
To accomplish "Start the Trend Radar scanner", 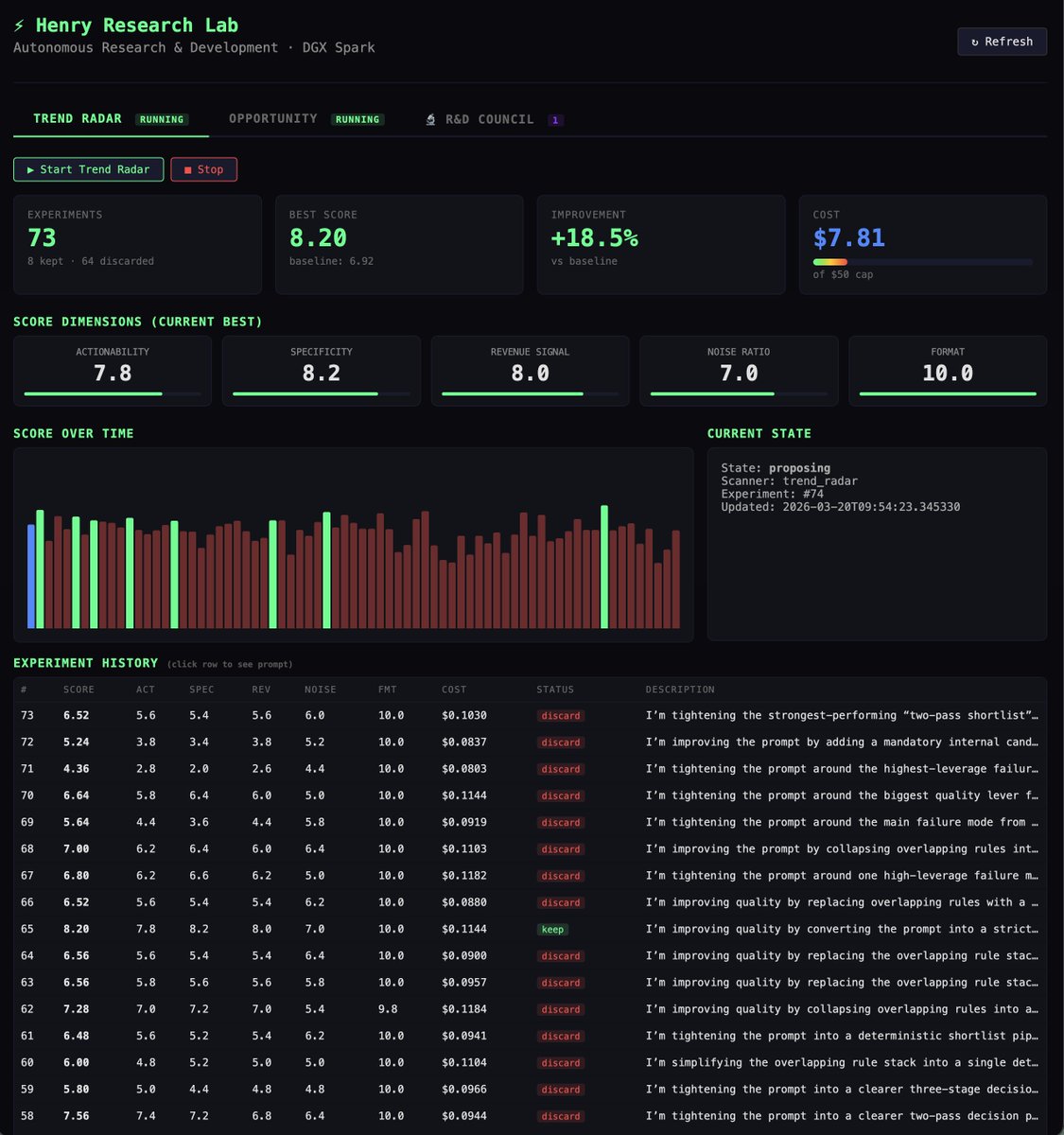I will pos(88,169).
